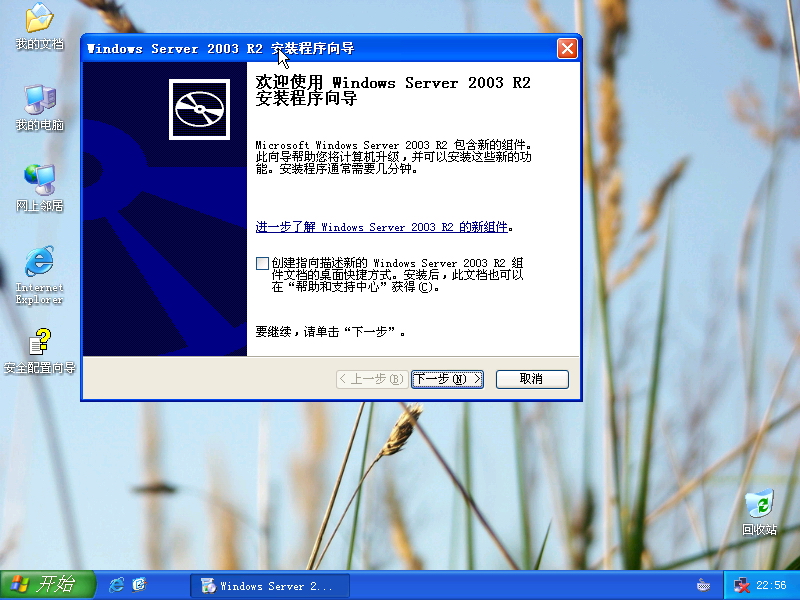800x600 pixels.
Task: Select the 回收站 recycle bin icon
Action: pyautogui.click(x=759, y=512)
